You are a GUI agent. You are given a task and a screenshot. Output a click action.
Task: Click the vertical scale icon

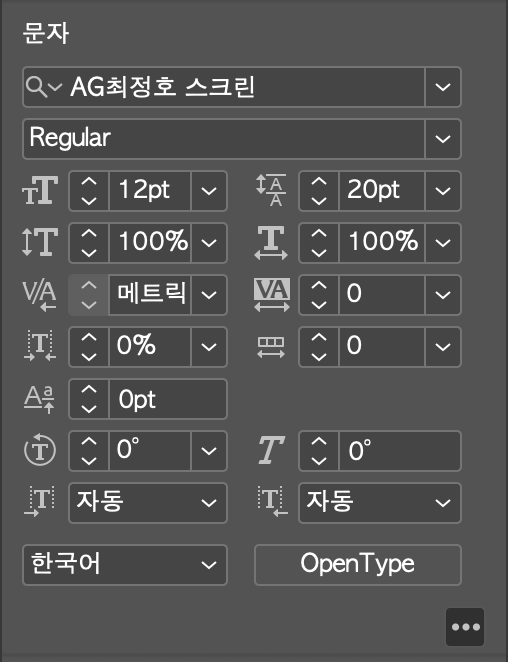40,242
